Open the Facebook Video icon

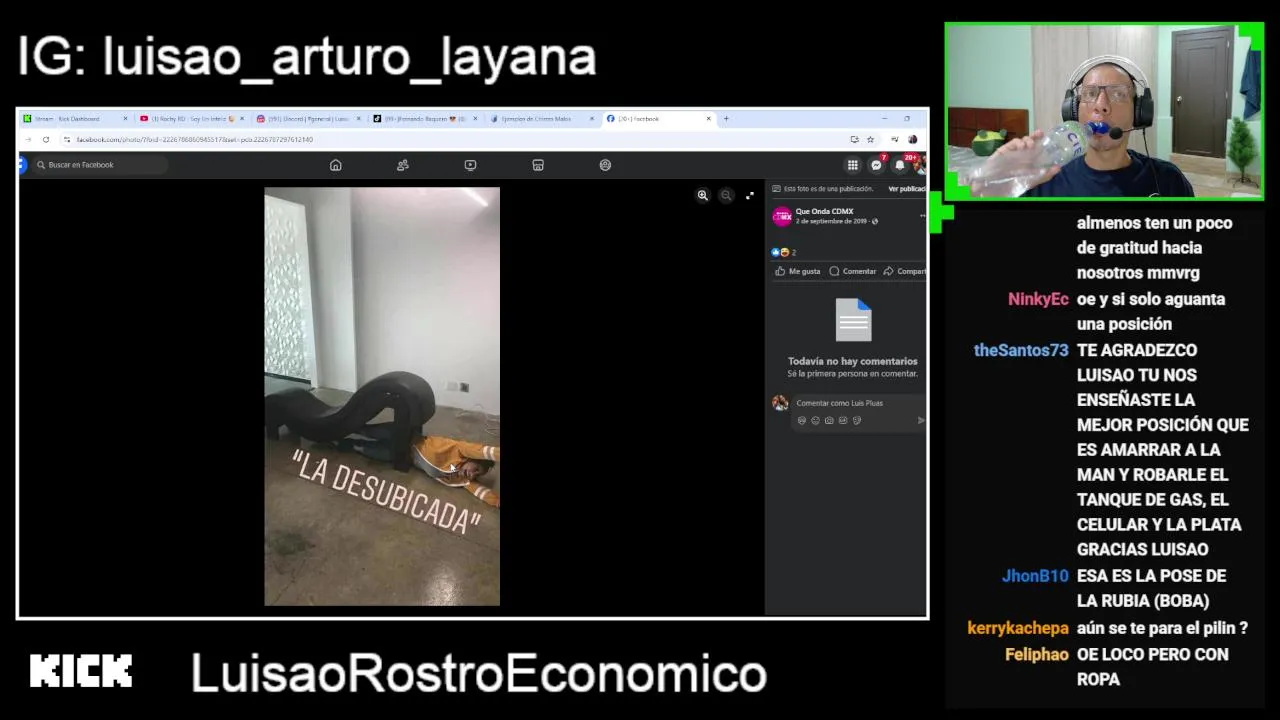point(470,165)
